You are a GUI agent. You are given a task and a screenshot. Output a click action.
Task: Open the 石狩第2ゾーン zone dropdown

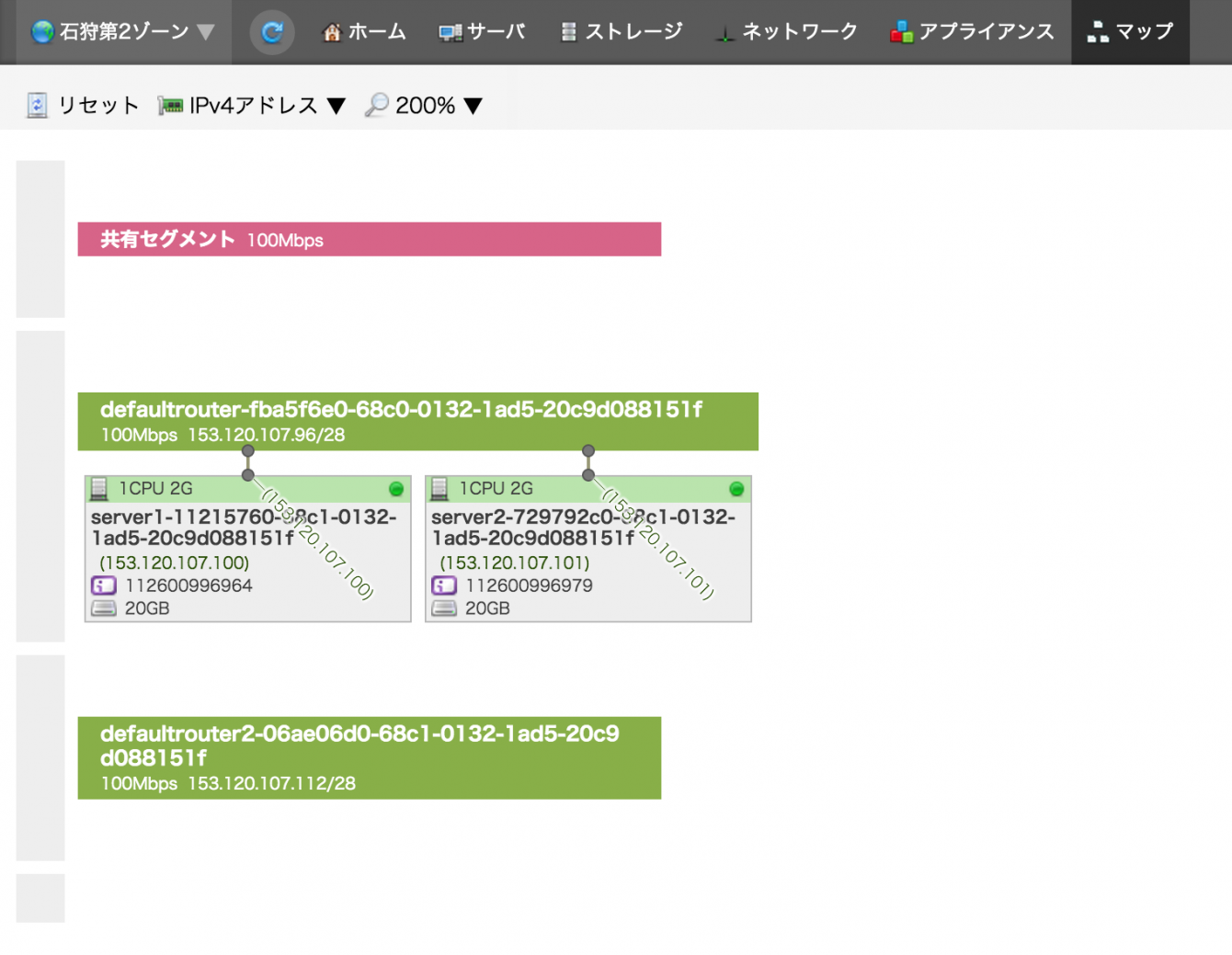(123, 32)
